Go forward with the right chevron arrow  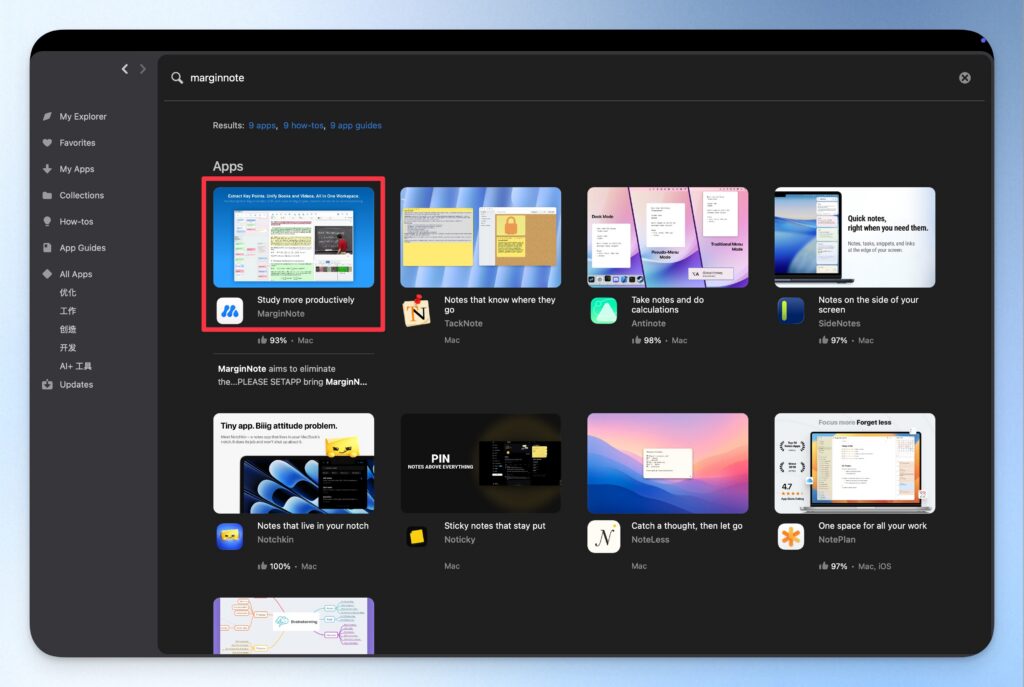[x=142, y=69]
